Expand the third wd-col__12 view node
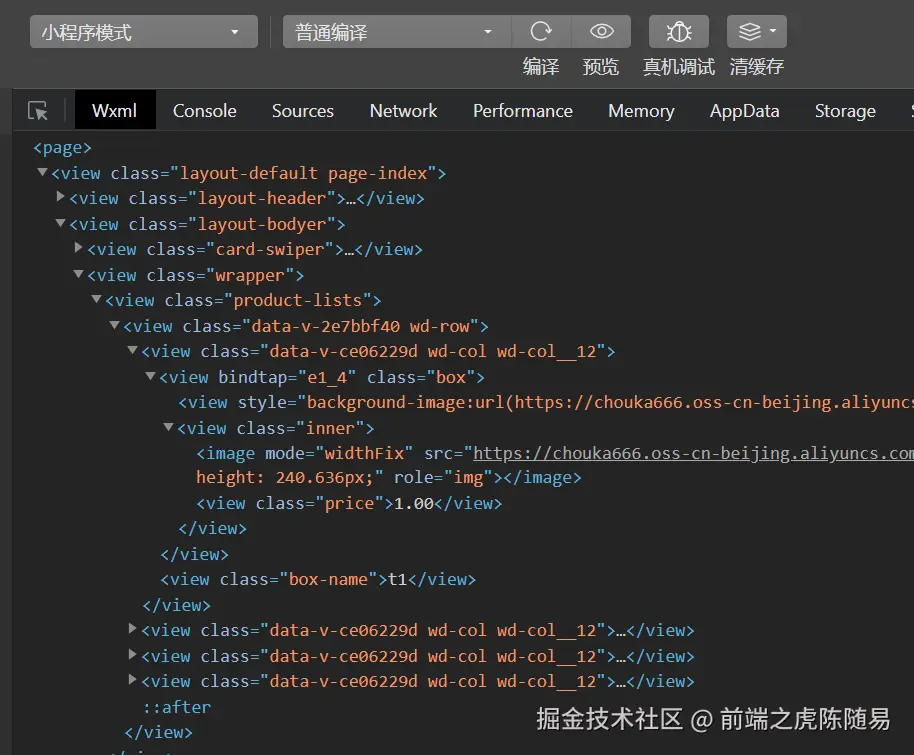 132,654
